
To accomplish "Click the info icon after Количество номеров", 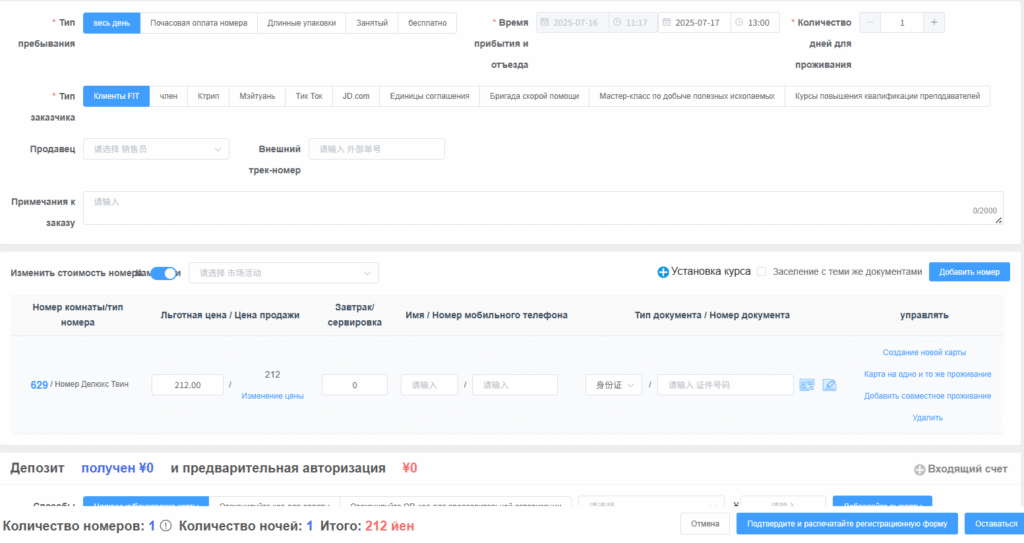I will pos(166,525).
